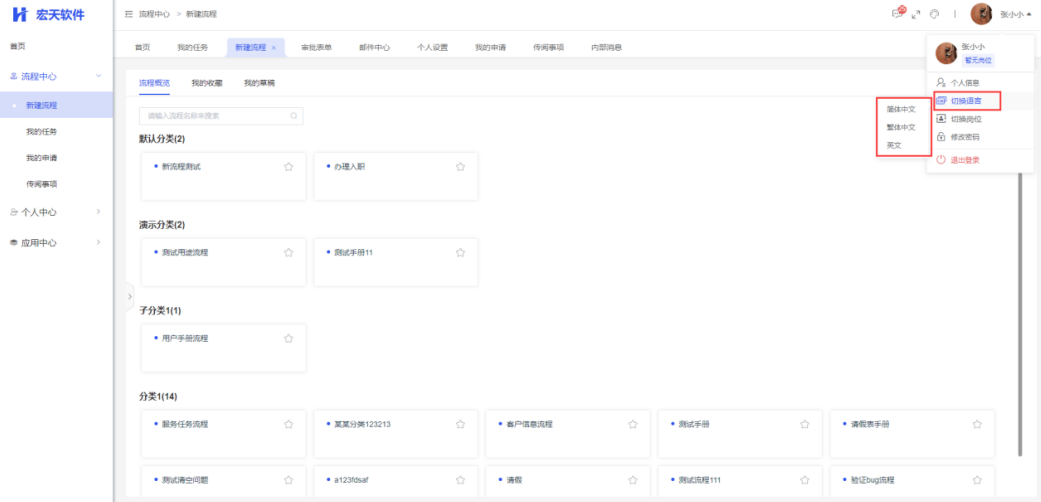Click the process name search input field
Viewport: 1041px width, 502px height.
(x=215, y=116)
